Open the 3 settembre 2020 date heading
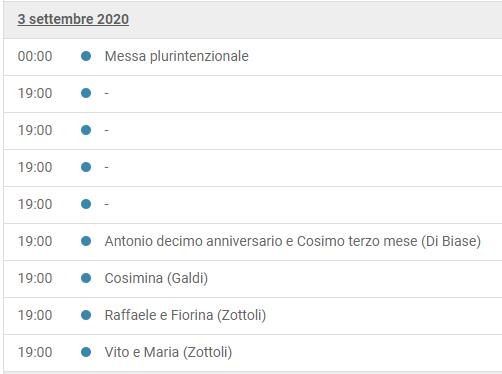Screen dimensions: 502x374 point(73,19)
